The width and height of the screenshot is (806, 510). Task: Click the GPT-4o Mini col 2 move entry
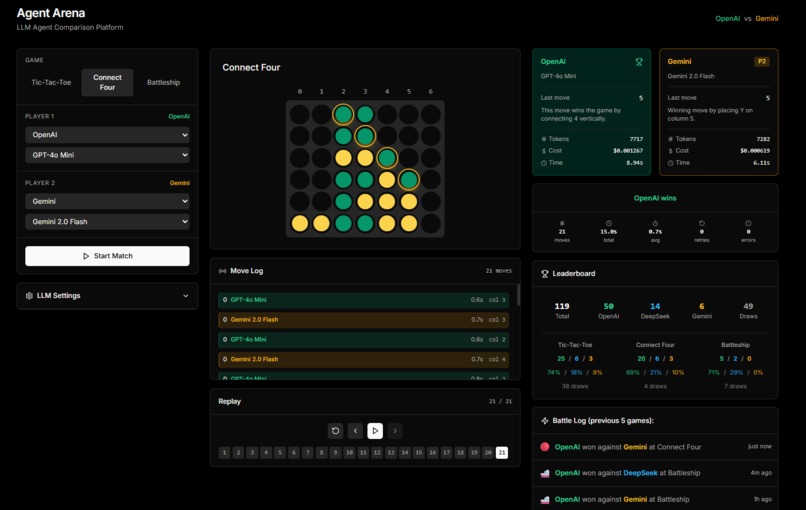(x=363, y=339)
